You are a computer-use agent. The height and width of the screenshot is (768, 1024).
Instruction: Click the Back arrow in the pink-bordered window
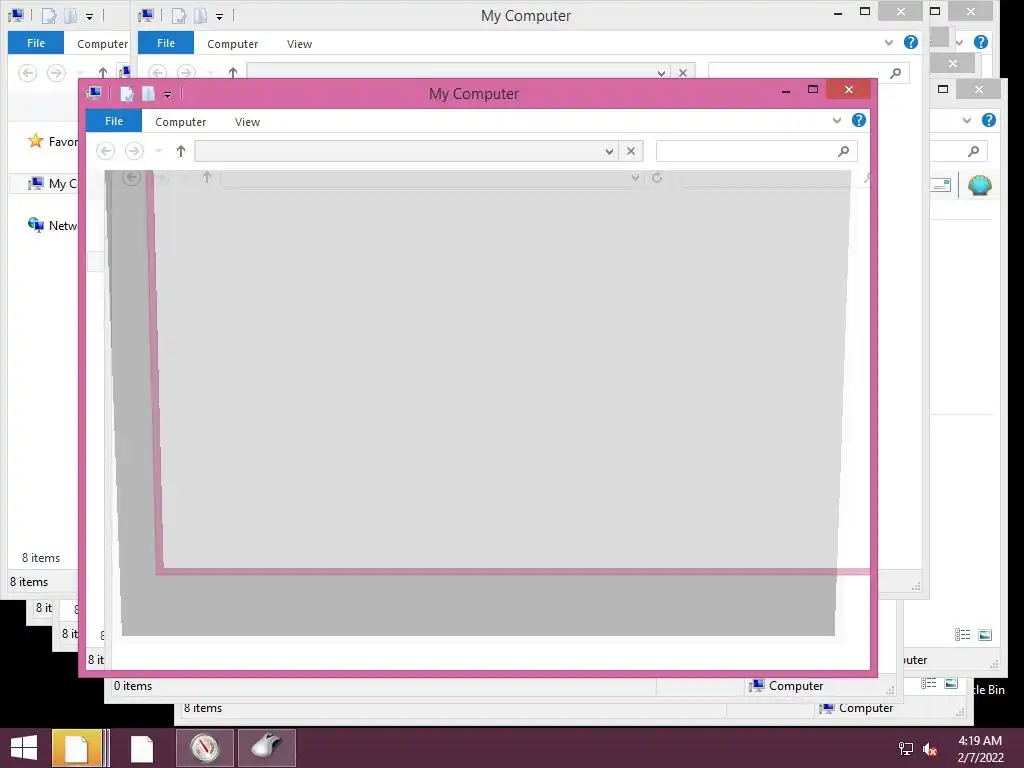tap(105, 151)
